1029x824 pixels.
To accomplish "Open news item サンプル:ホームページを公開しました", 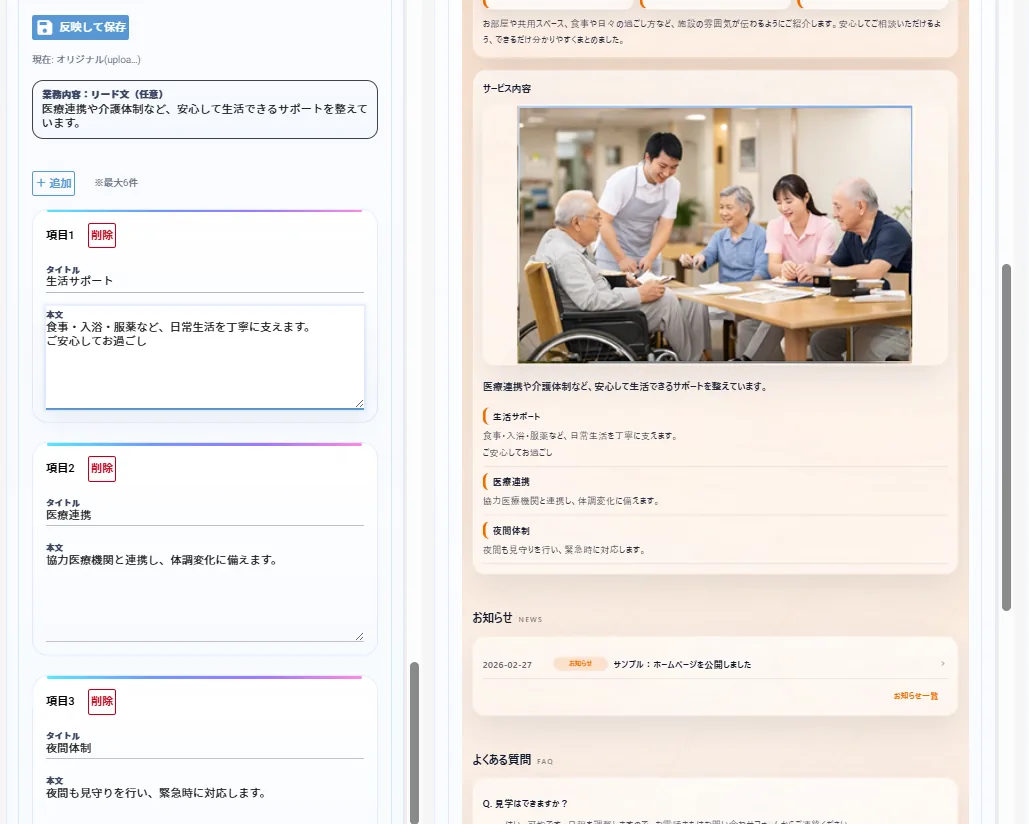I will click(x=682, y=665).
